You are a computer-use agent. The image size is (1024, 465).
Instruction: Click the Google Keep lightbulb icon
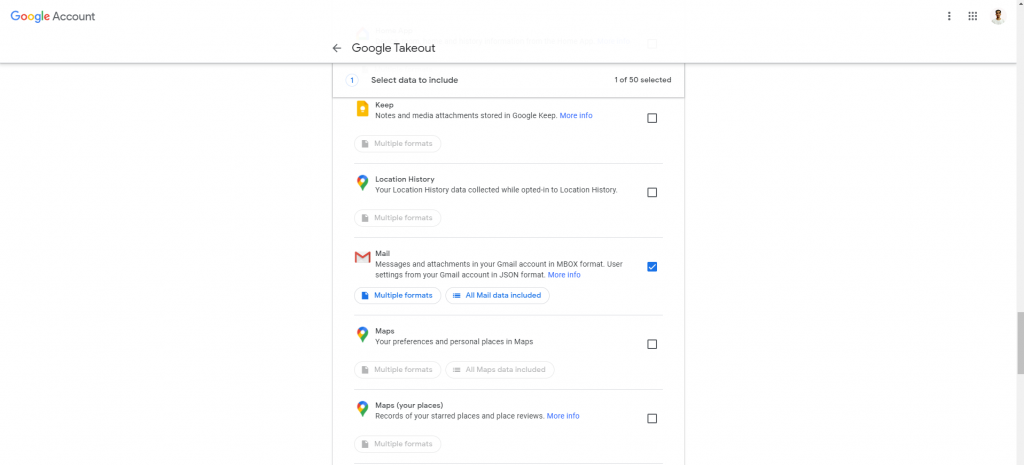pyautogui.click(x=362, y=109)
